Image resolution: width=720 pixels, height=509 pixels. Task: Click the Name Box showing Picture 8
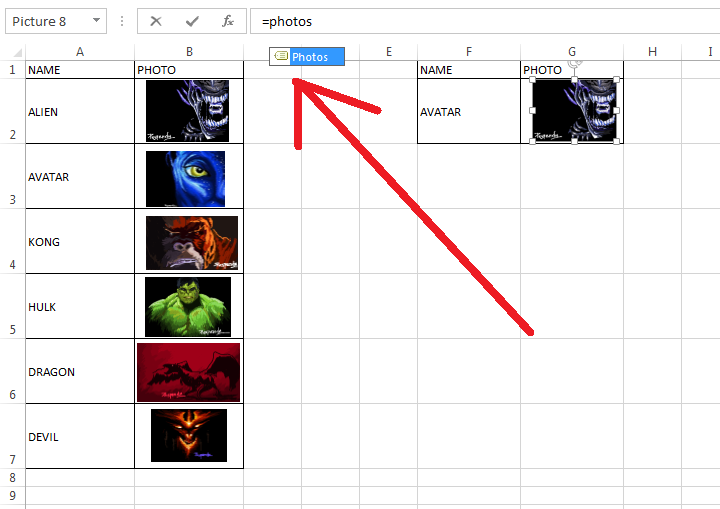pyautogui.click(x=56, y=21)
